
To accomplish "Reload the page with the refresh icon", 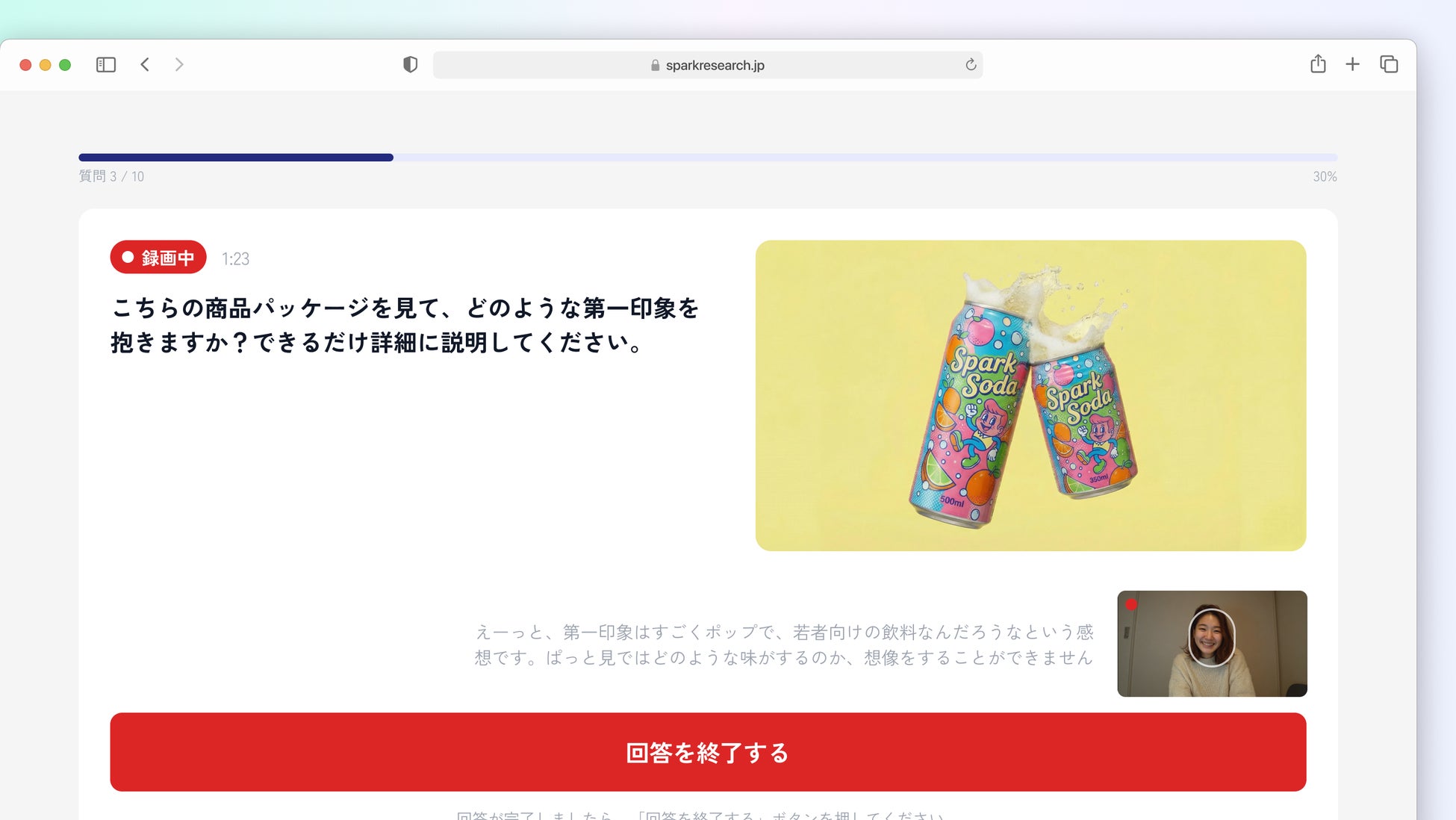I will (x=971, y=65).
